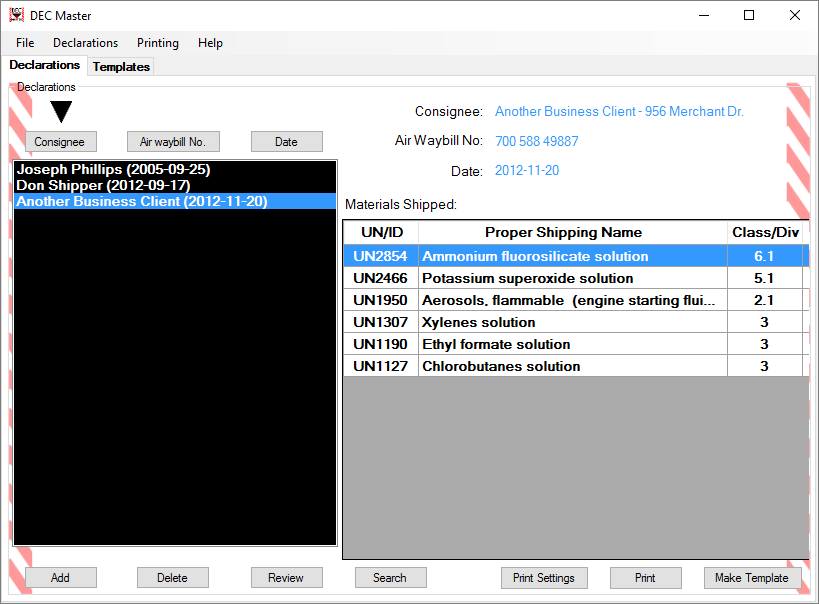Click the Proper Shipping Name column header
This screenshot has width=819, height=604.
click(x=573, y=233)
